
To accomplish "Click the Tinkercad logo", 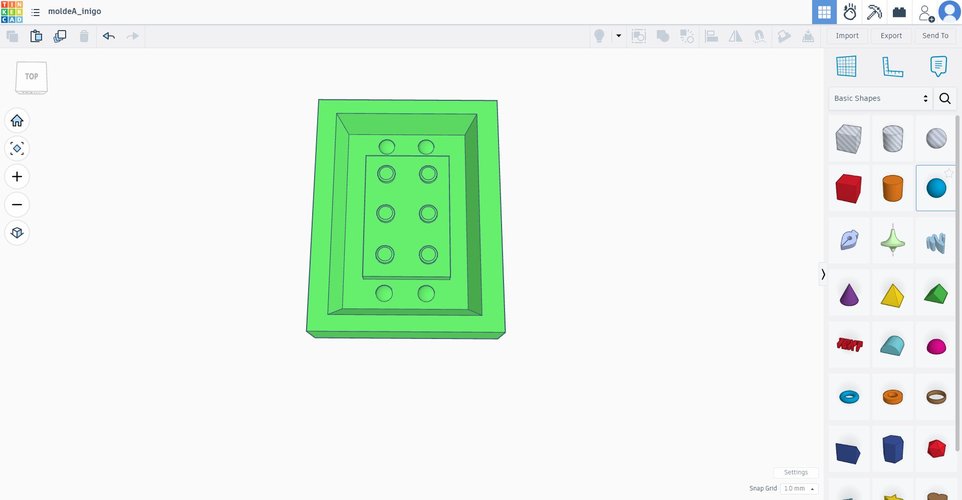I will [x=12, y=12].
